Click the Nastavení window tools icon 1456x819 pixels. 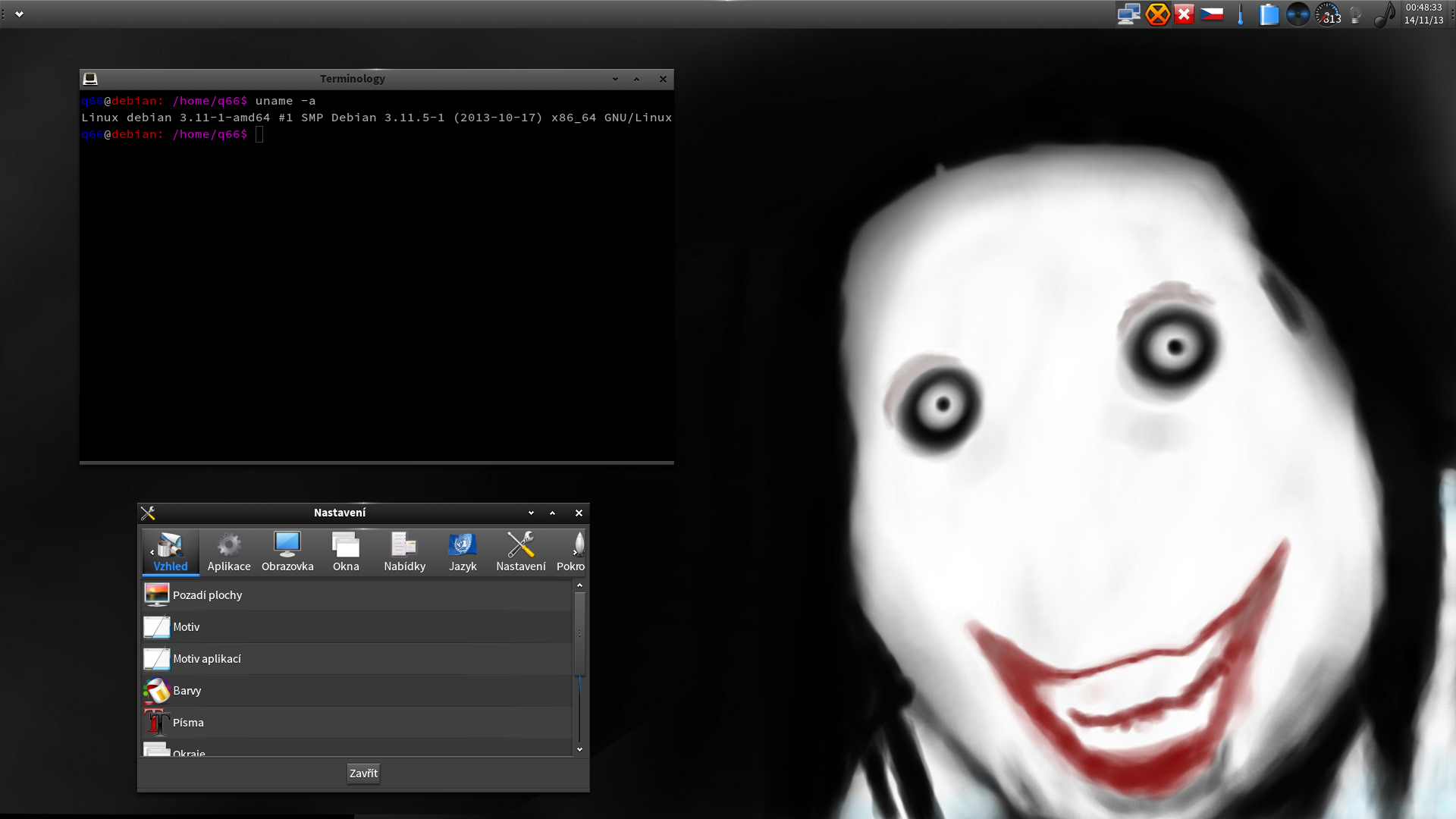tap(148, 513)
